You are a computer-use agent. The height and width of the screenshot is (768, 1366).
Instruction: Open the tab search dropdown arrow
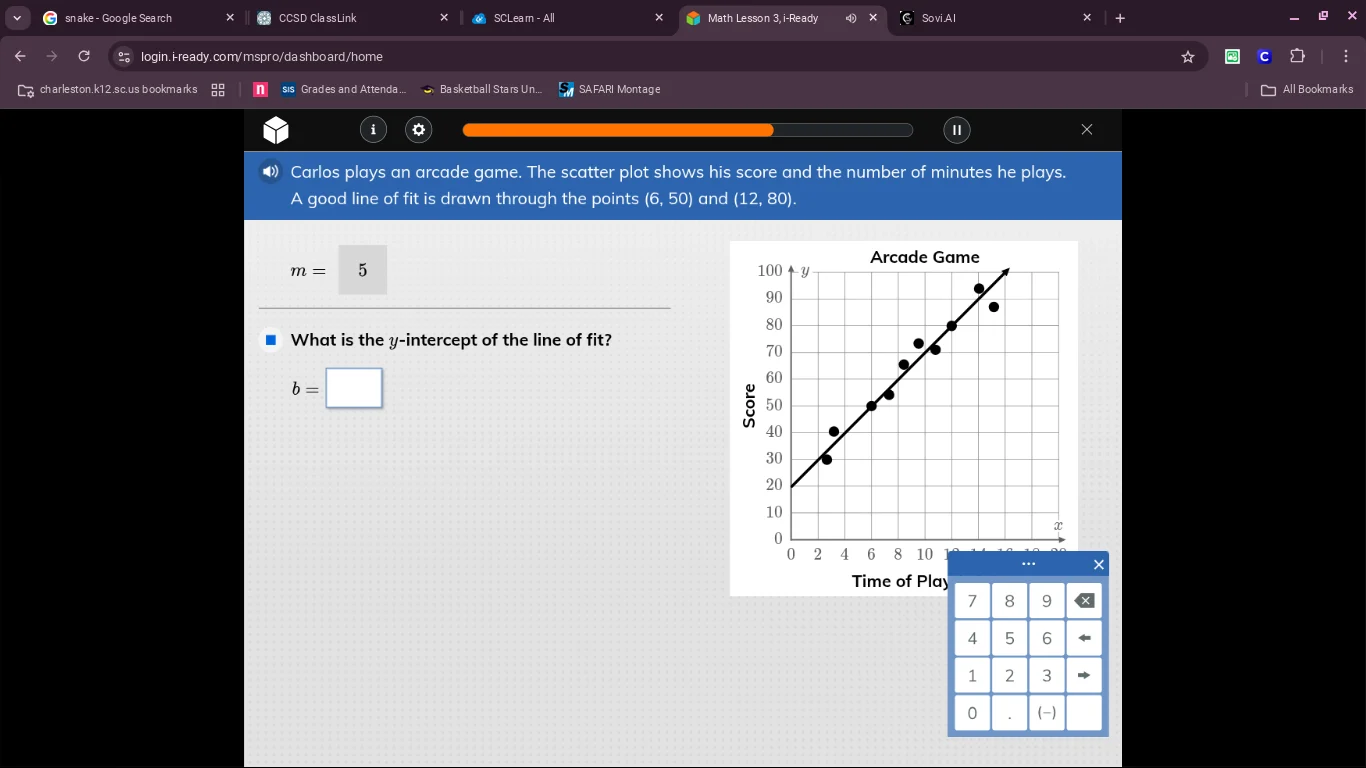[17, 18]
